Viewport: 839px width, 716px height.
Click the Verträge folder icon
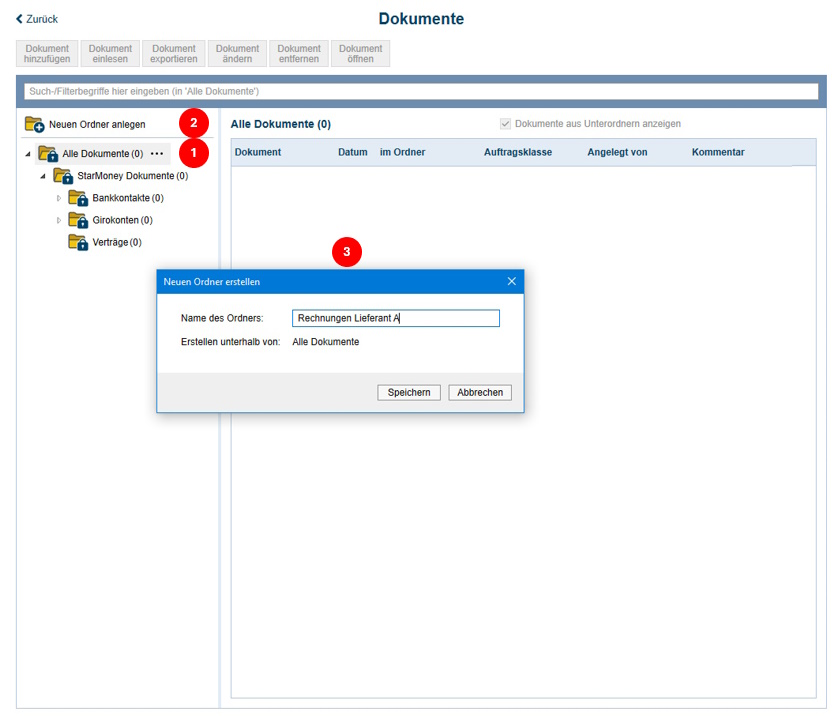78,242
